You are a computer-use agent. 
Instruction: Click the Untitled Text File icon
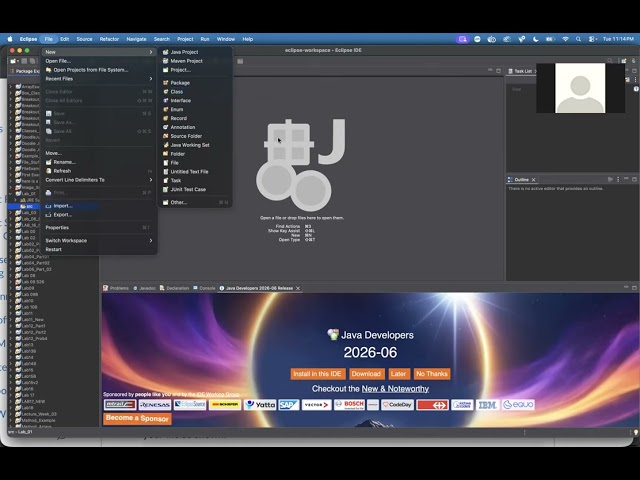pyautogui.click(x=166, y=172)
